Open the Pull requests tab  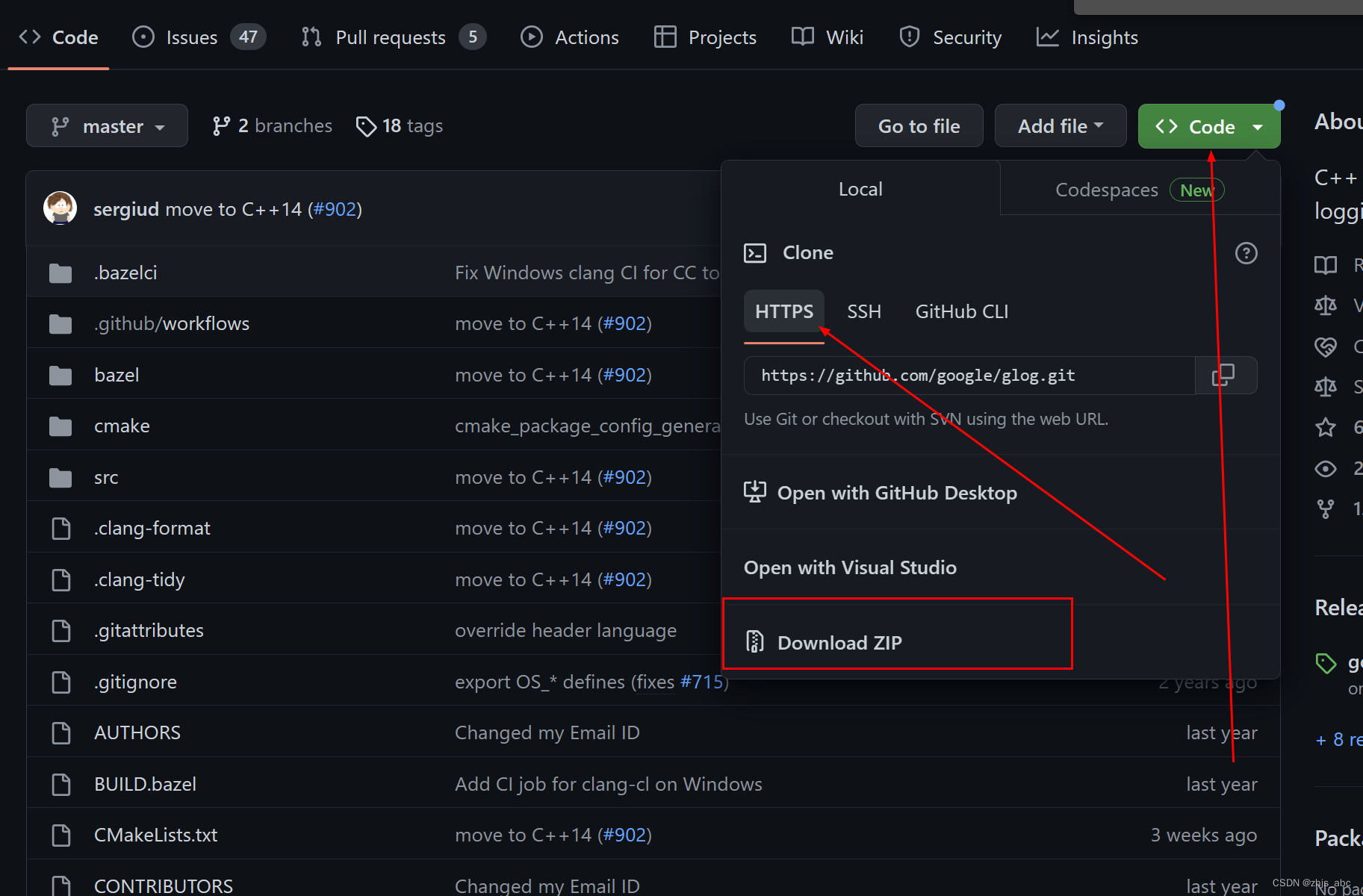[x=393, y=37]
